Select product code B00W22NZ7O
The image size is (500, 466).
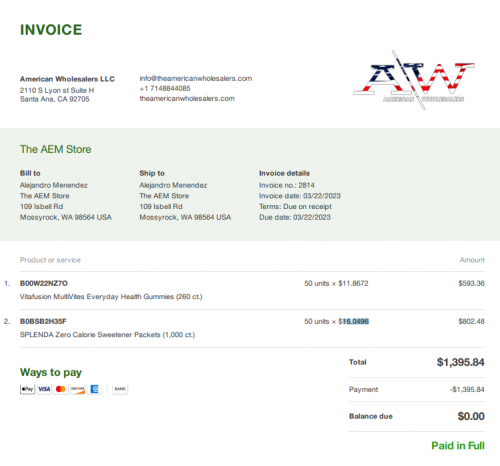point(44,283)
